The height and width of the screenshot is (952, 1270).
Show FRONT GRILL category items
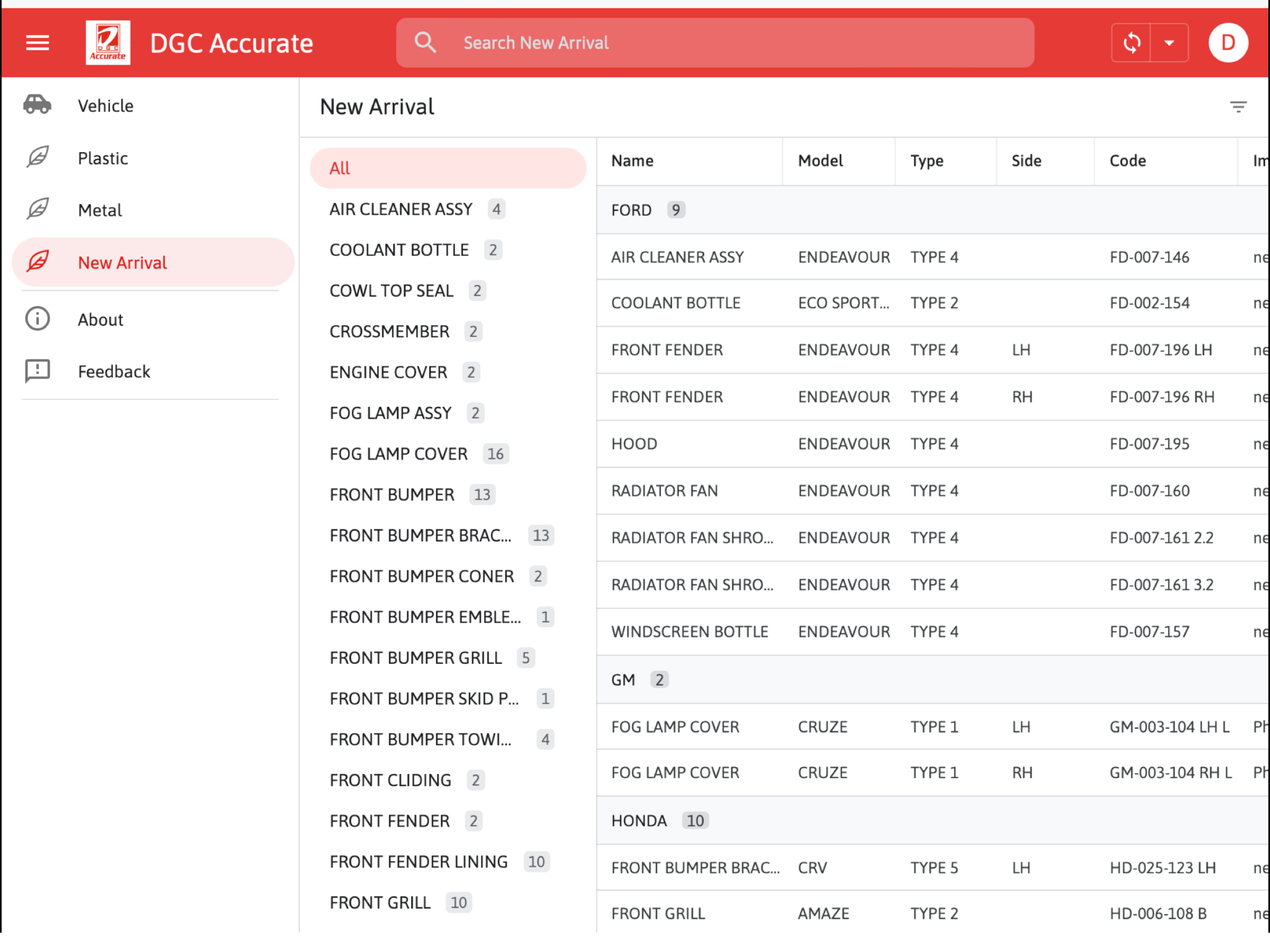[x=448, y=902]
